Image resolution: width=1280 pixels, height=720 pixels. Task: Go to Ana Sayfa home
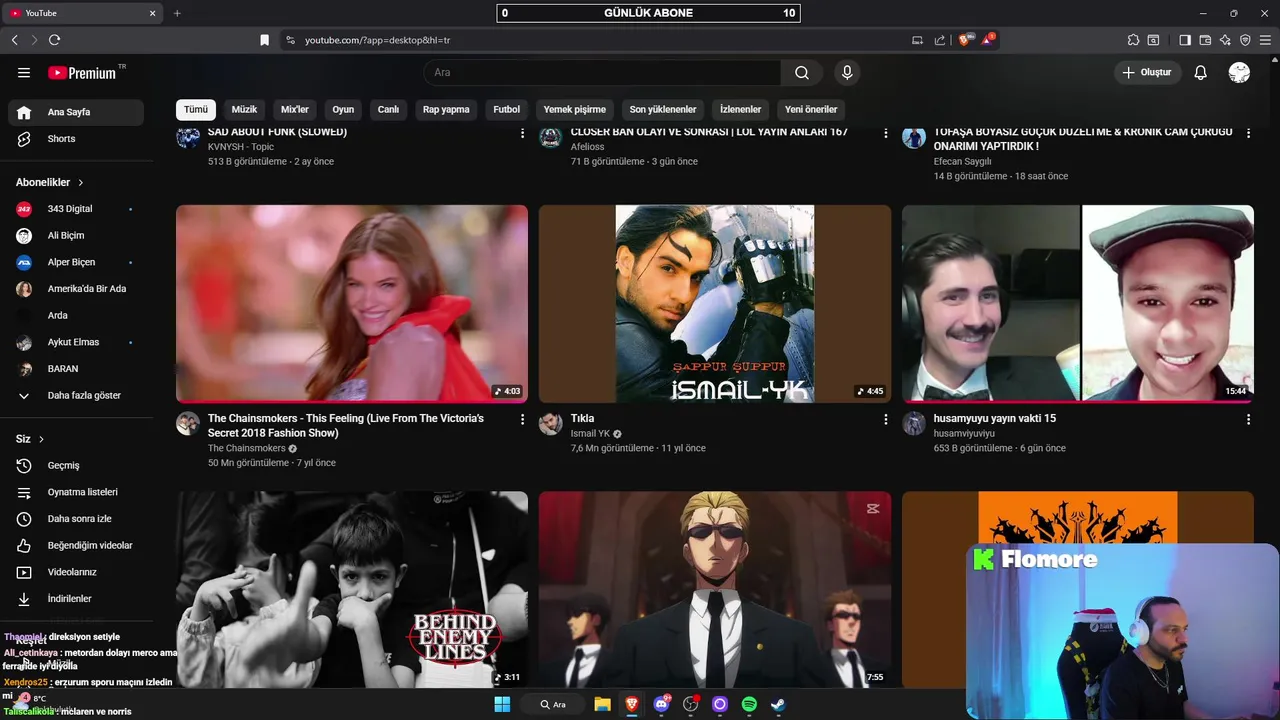coord(76,112)
